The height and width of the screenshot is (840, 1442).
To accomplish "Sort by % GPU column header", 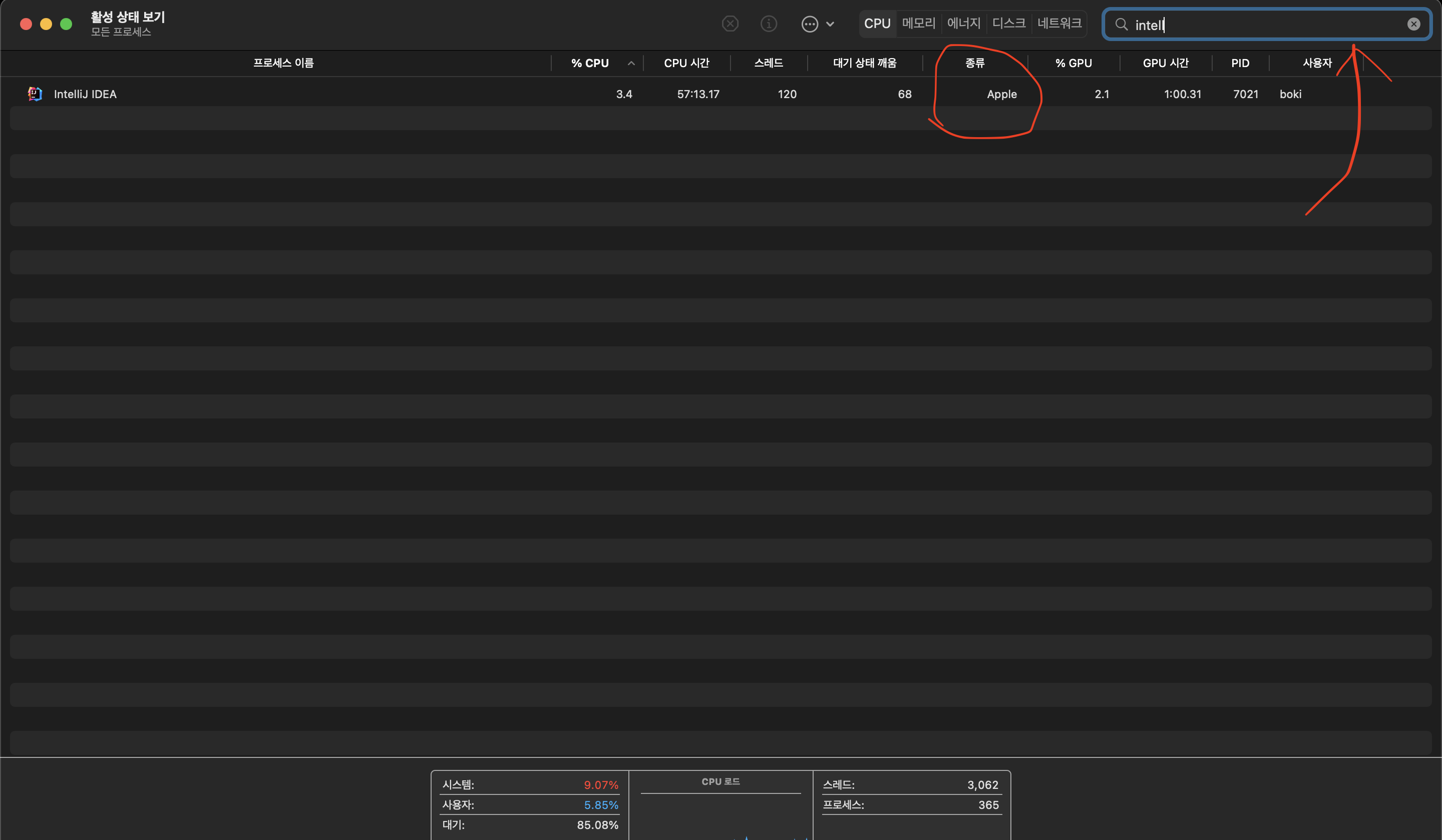I will (1073, 63).
